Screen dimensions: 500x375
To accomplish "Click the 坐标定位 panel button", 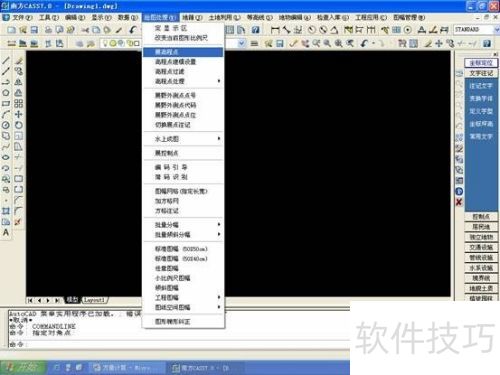I will pyautogui.click(x=481, y=63).
